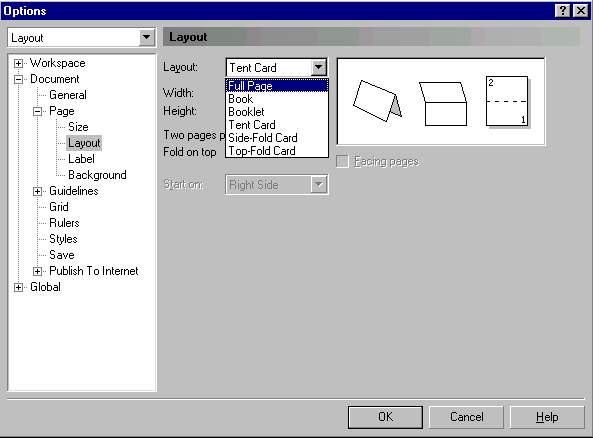Collapse the Page tree node

coord(37,111)
